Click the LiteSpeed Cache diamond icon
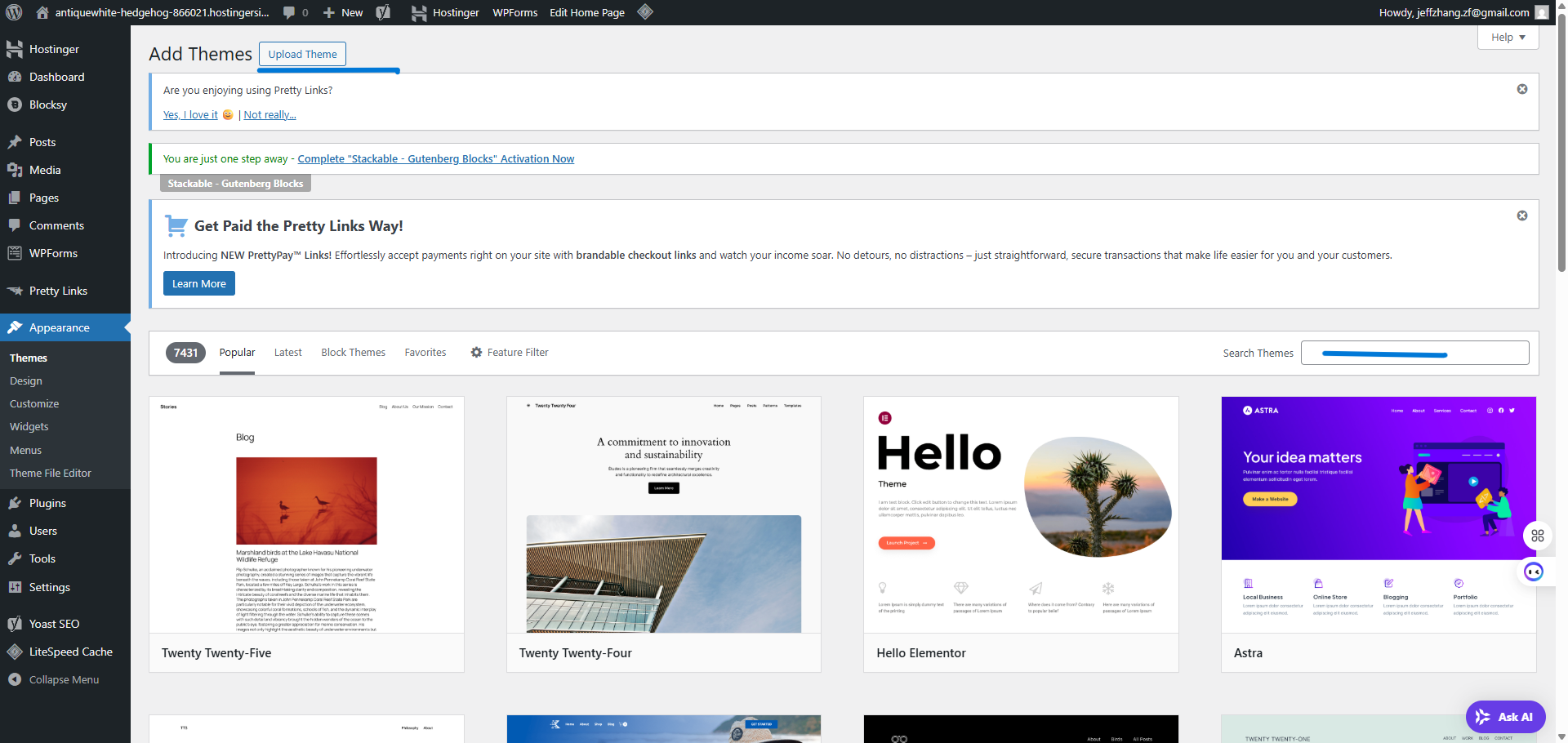The height and width of the screenshot is (743, 1568). [x=645, y=11]
